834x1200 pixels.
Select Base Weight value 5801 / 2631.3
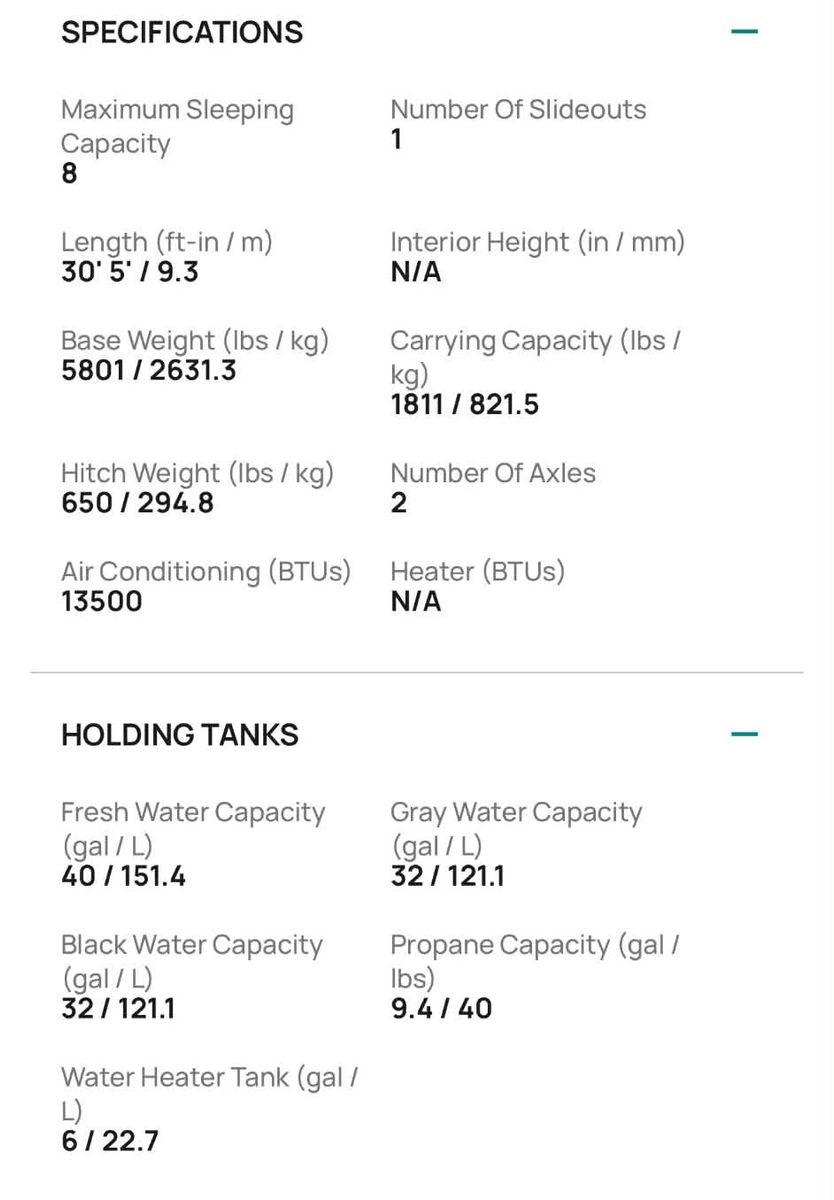pos(149,370)
